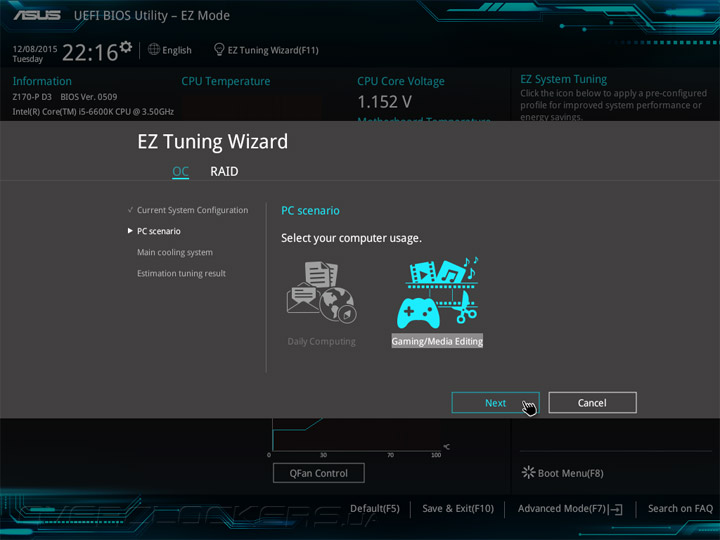Image resolution: width=720 pixels, height=540 pixels.
Task: Click the EZ Tuning Wizard lightbulb icon
Action: [219, 49]
